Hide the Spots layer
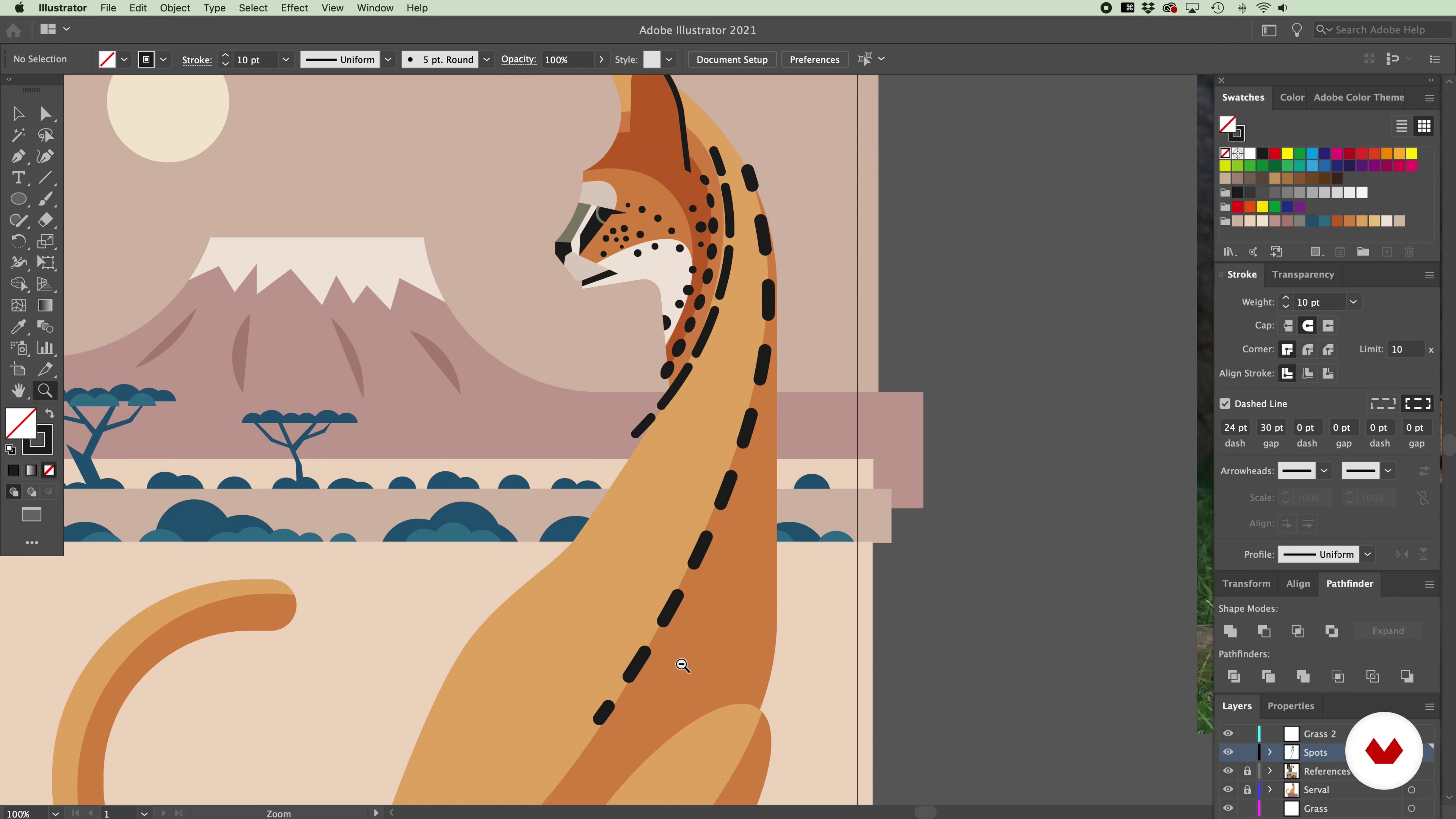The width and height of the screenshot is (1456, 819). coord(1228,752)
